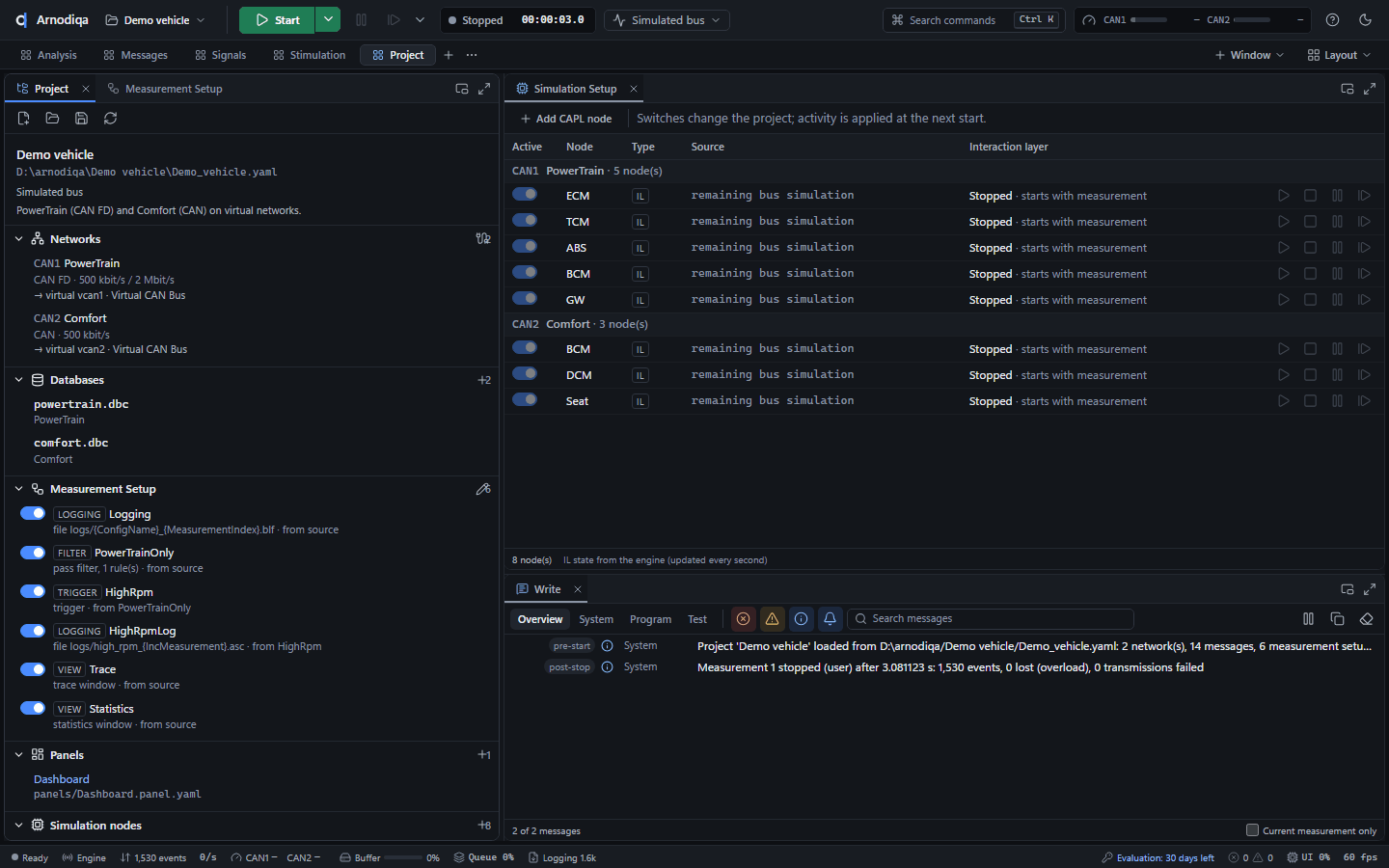This screenshot has height=868, width=1389.
Task: Disable the PowerTrainOnly filter toggle
Action: [33, 553]
